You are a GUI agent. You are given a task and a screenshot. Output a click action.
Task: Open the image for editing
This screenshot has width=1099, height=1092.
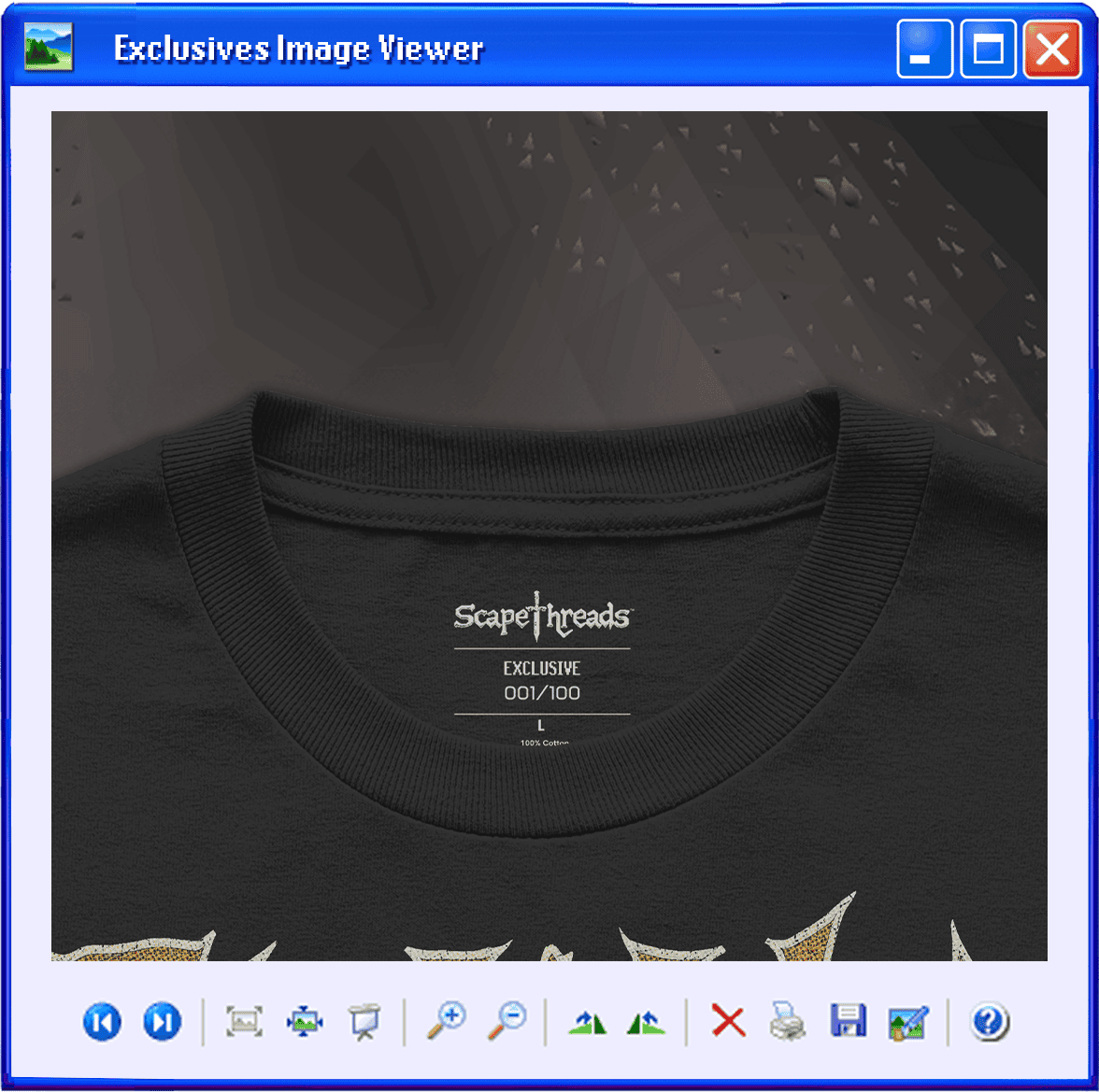tap(908, 1023)
